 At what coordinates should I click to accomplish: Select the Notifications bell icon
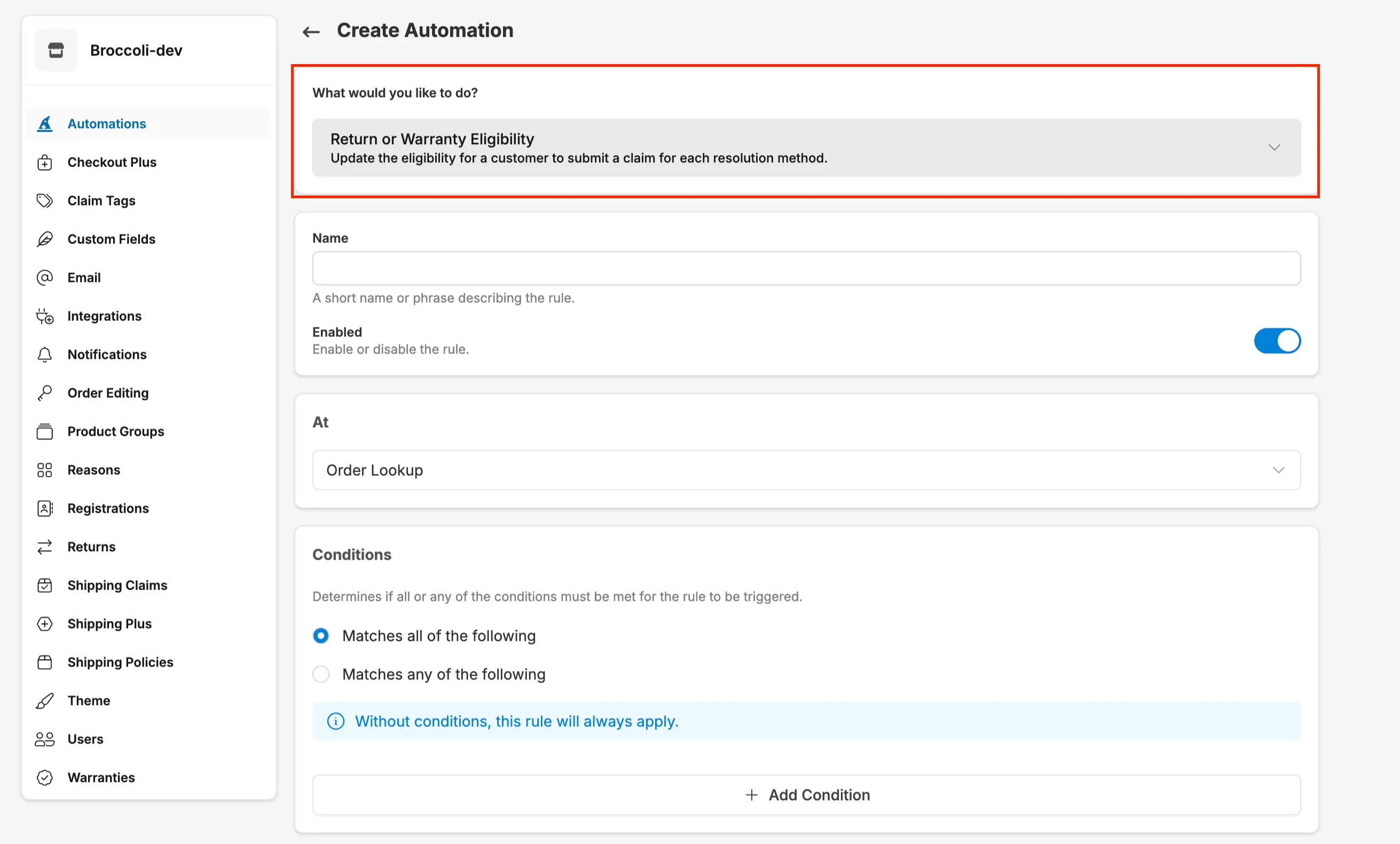pyautogui.click(x=45, y=354)
